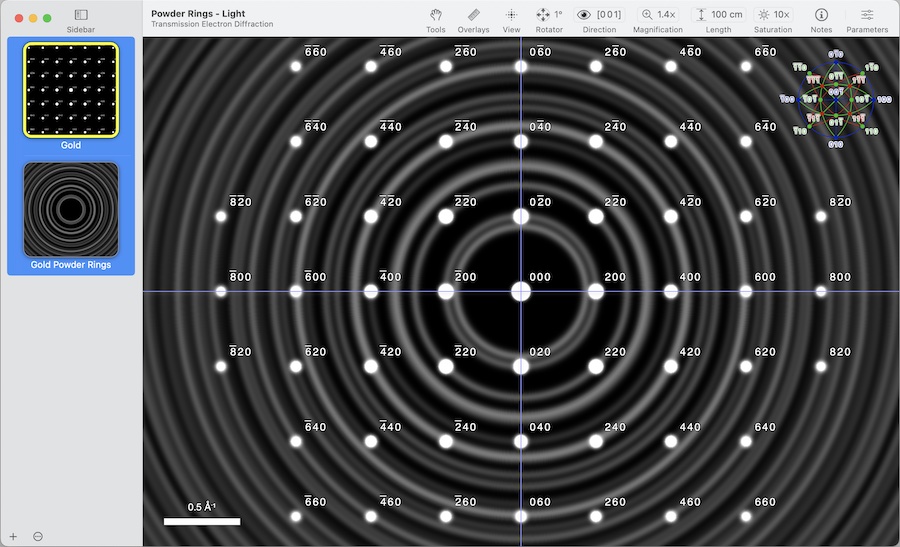
Task: Click the Powder Rings - Light window title
Action: point(197,14)
